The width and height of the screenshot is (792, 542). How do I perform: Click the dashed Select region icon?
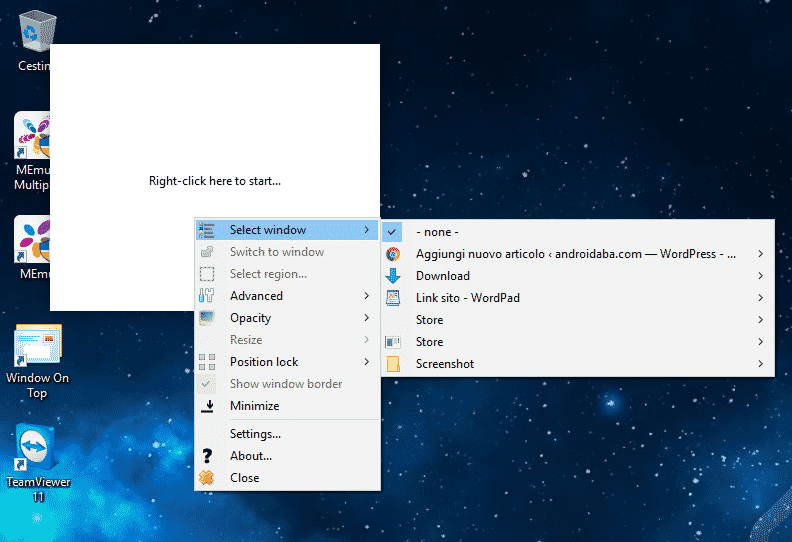point(207,274)
